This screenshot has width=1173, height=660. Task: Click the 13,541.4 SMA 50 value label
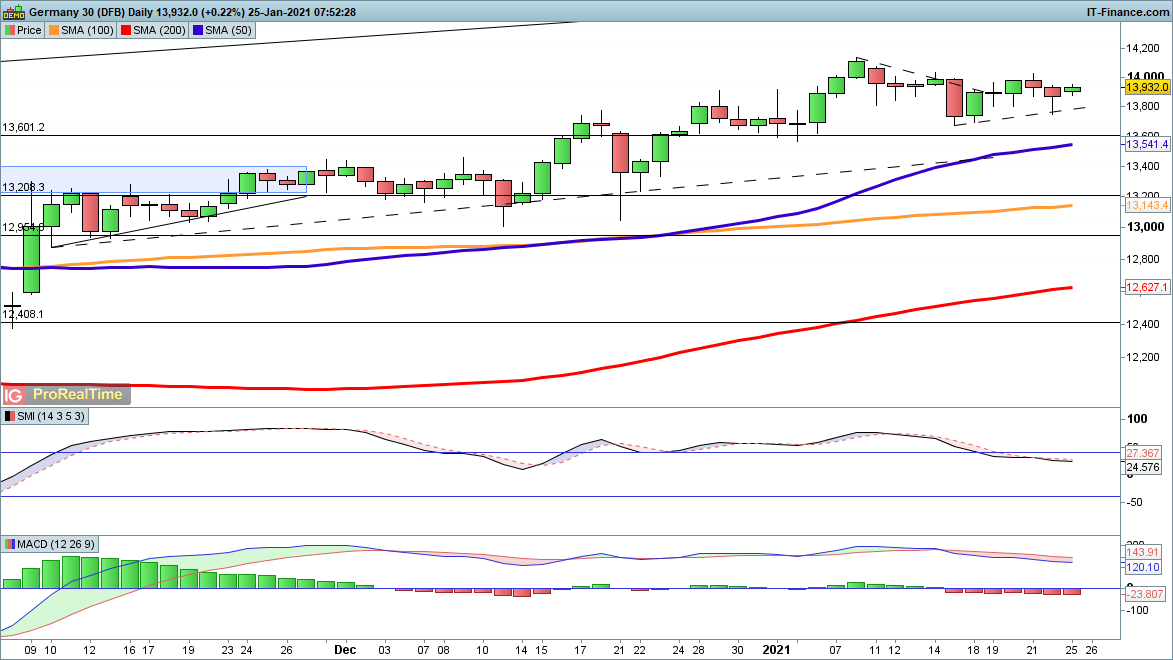1147,145
